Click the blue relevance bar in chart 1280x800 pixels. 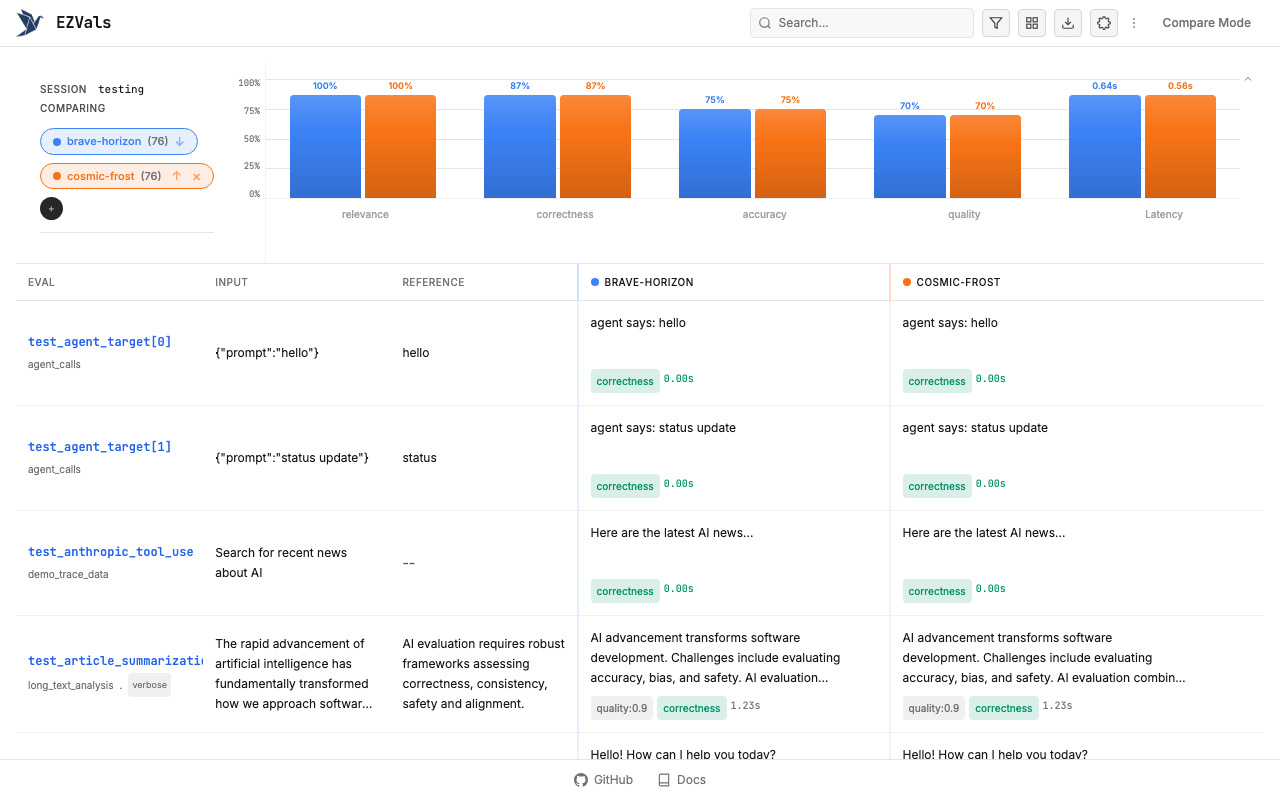click(x=325, y=146)
